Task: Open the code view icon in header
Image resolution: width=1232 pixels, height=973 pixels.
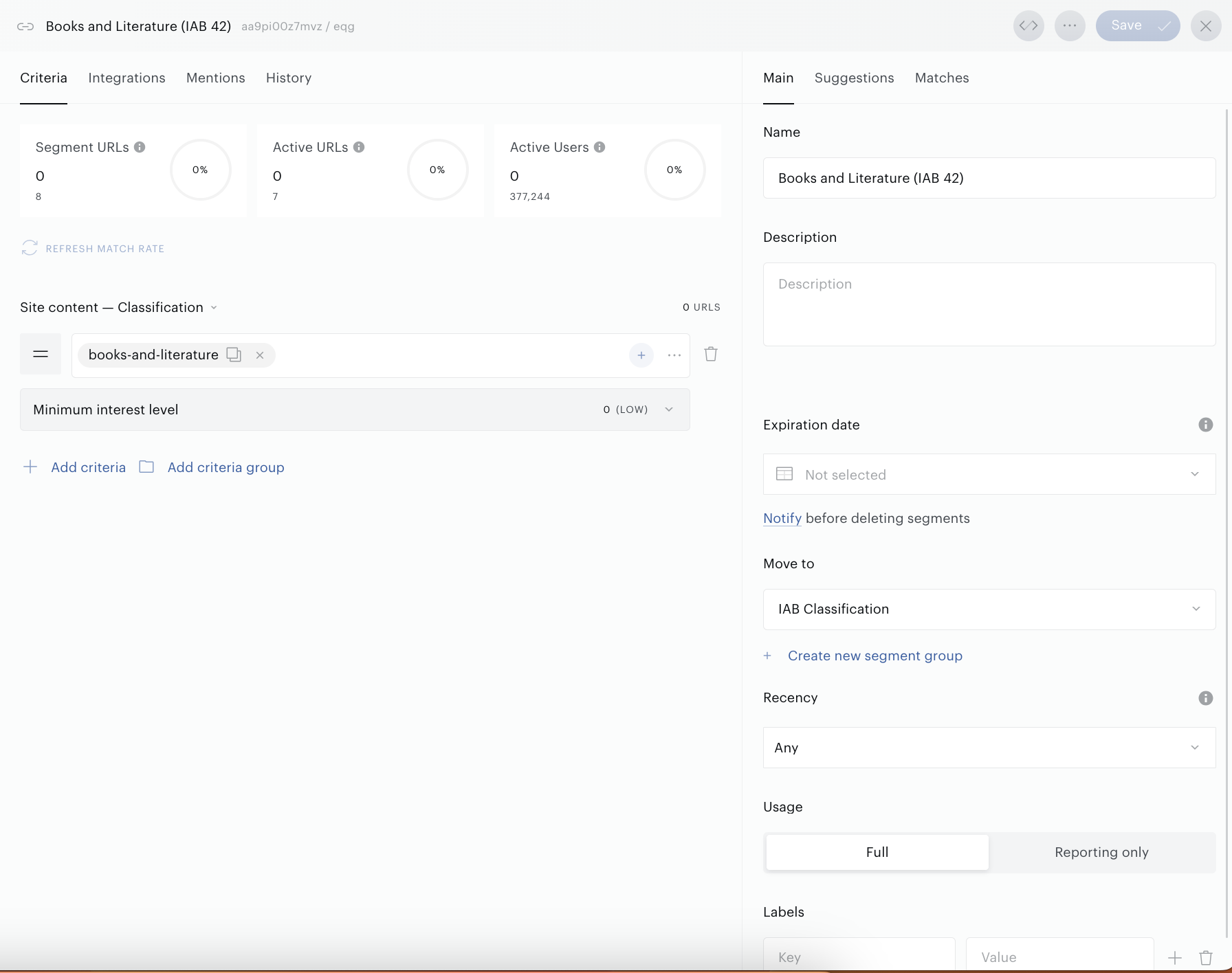Action: (x=1028, y=26)
